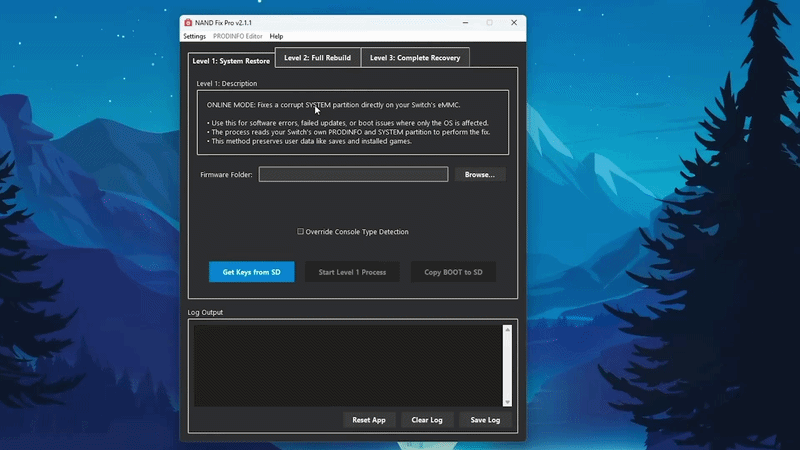The height and width of the screenshot is (450, 800).
Task: Click the Reset App button
Action: 369,420
